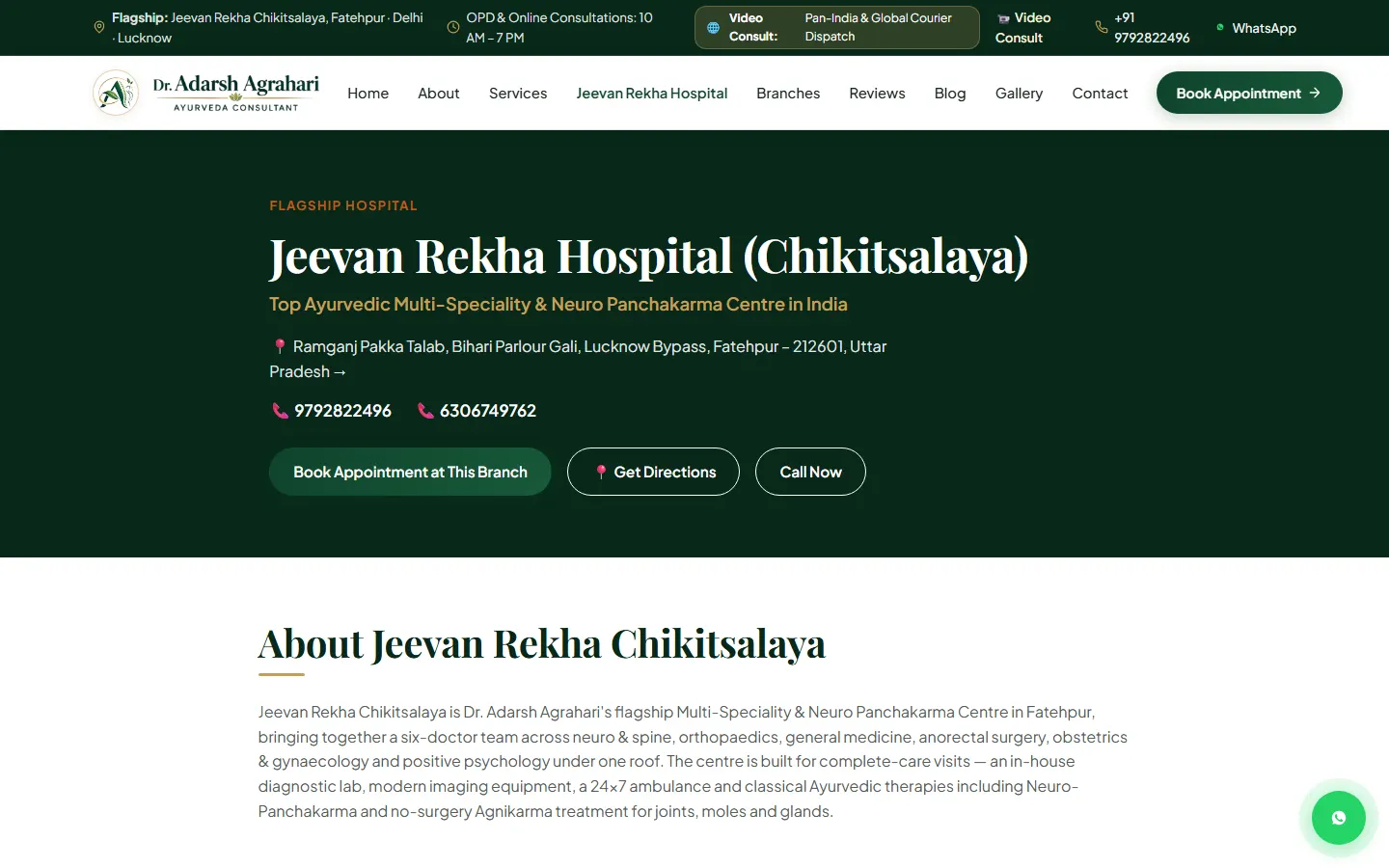Click the phone icon beside +91 9792822496
1389x868 pixels.
coord(1102,27)
